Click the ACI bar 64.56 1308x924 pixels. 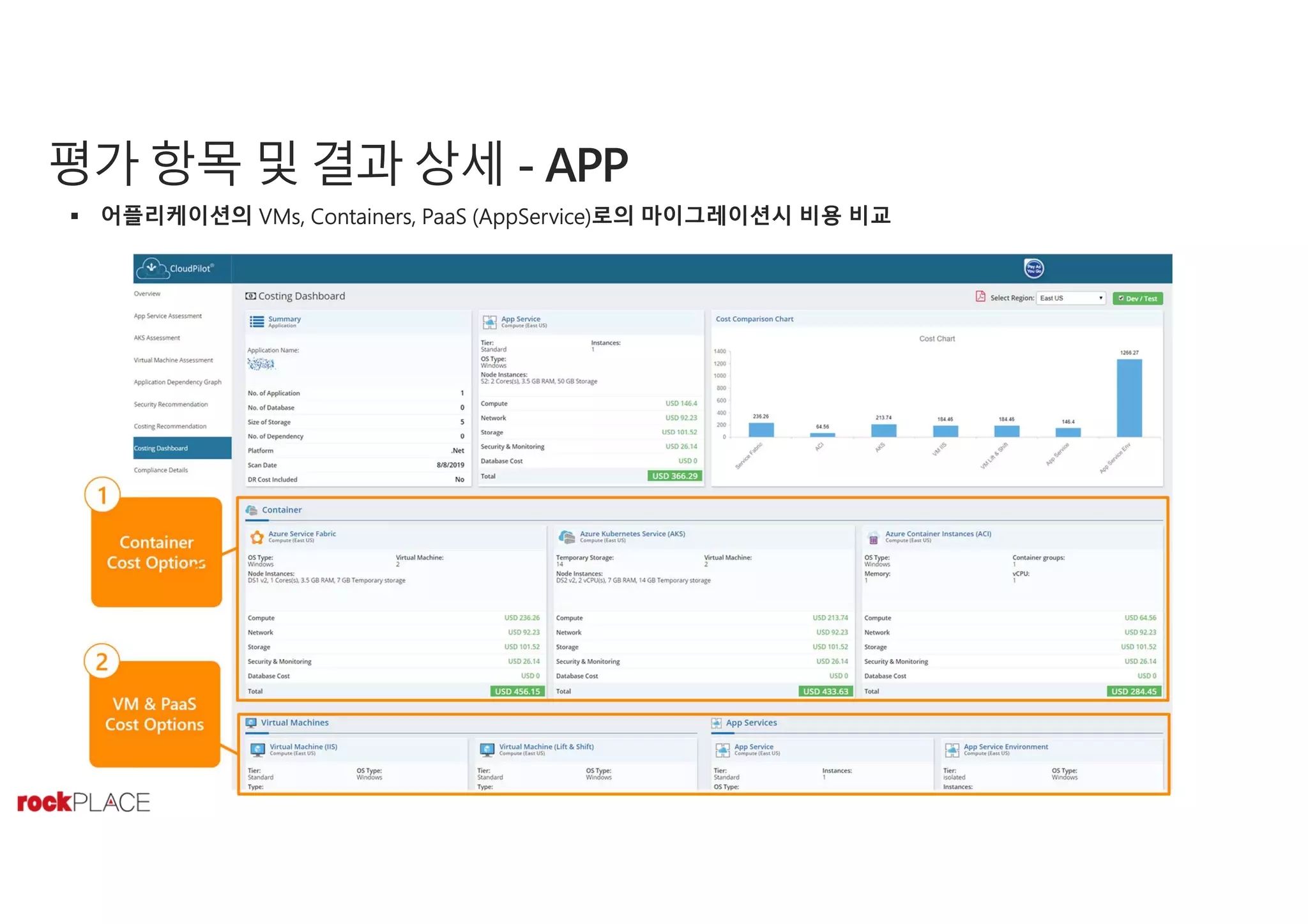click(x=822, y=435)
